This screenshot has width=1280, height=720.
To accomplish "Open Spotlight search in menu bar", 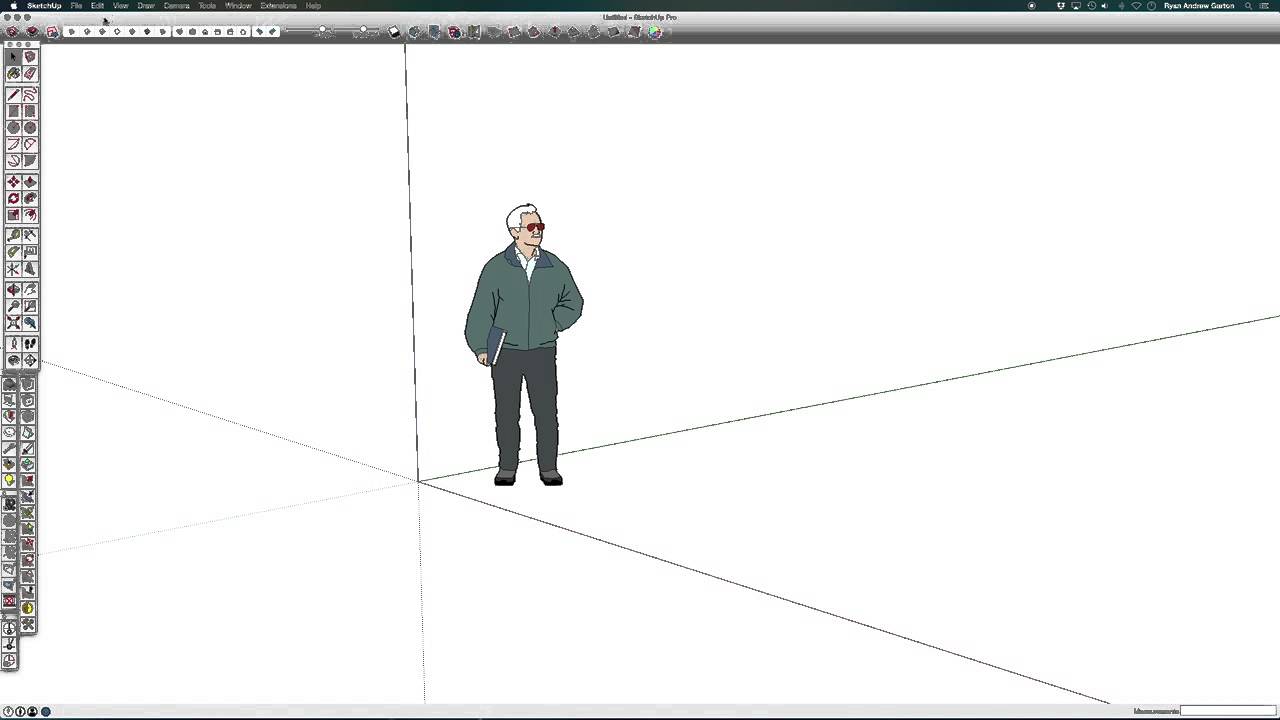I will tap(1249, 6).
